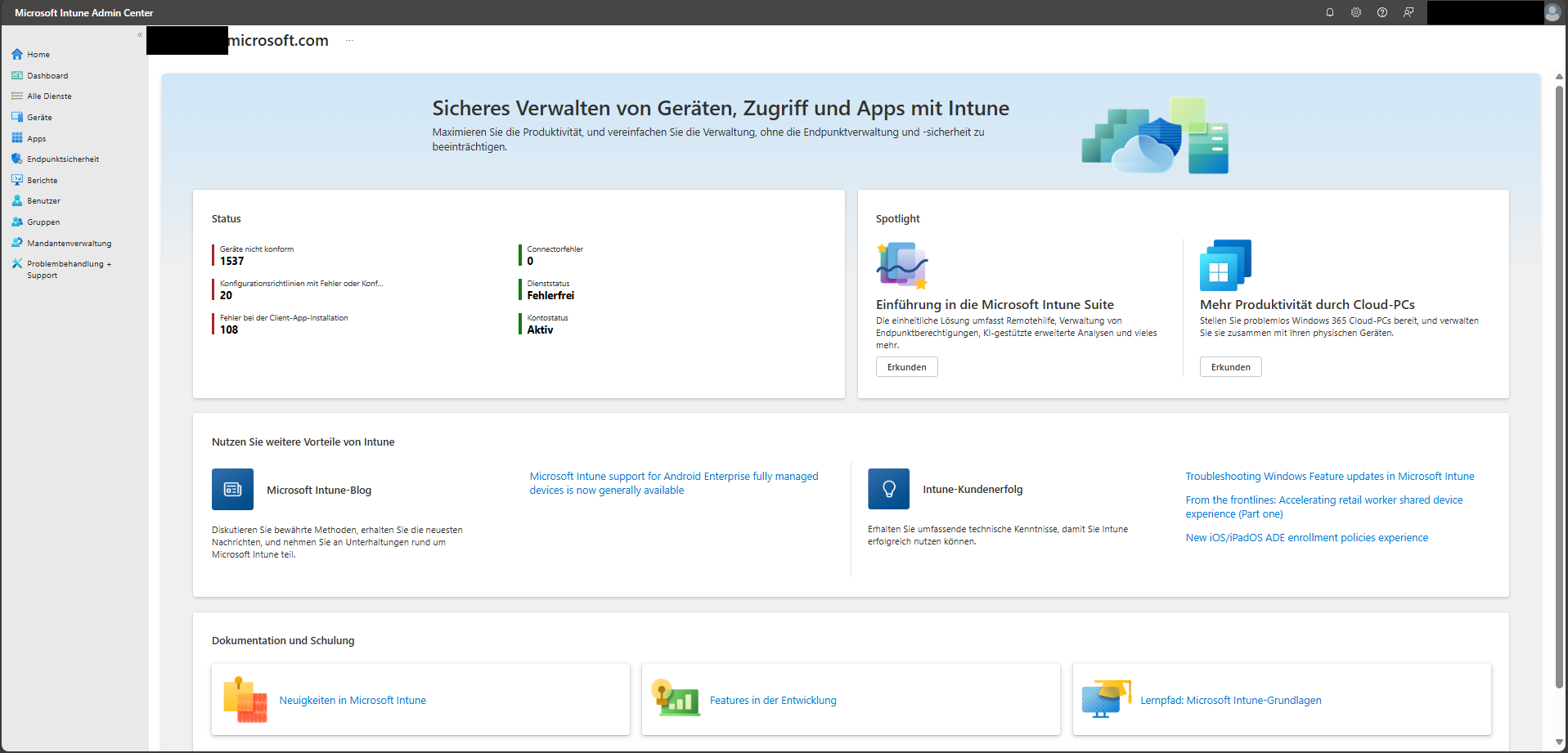This screenshot has width=1568, height=753.
Task: Click Kontostatus Aktiv
Action: pos(540,329)
